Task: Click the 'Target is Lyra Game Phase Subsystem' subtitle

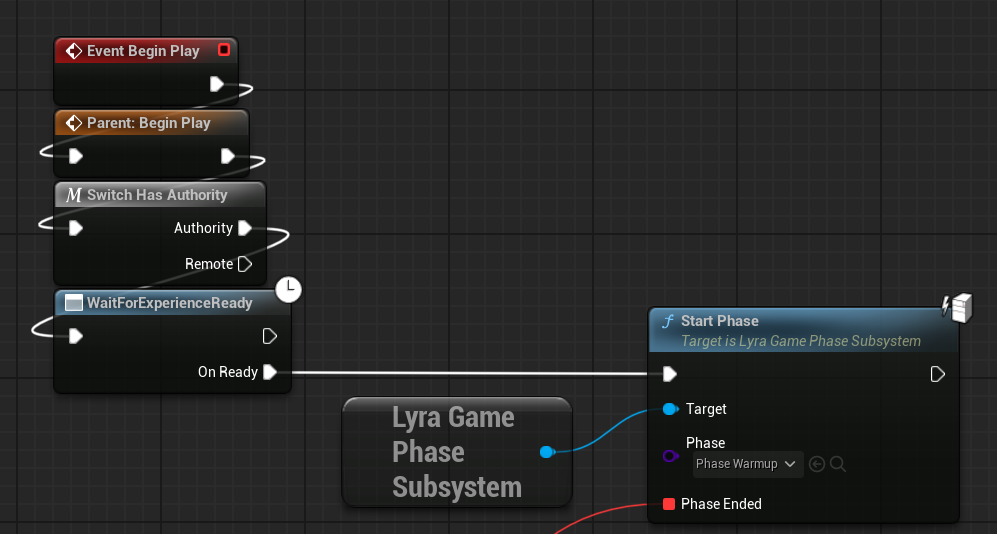Action: coord(801,341)
